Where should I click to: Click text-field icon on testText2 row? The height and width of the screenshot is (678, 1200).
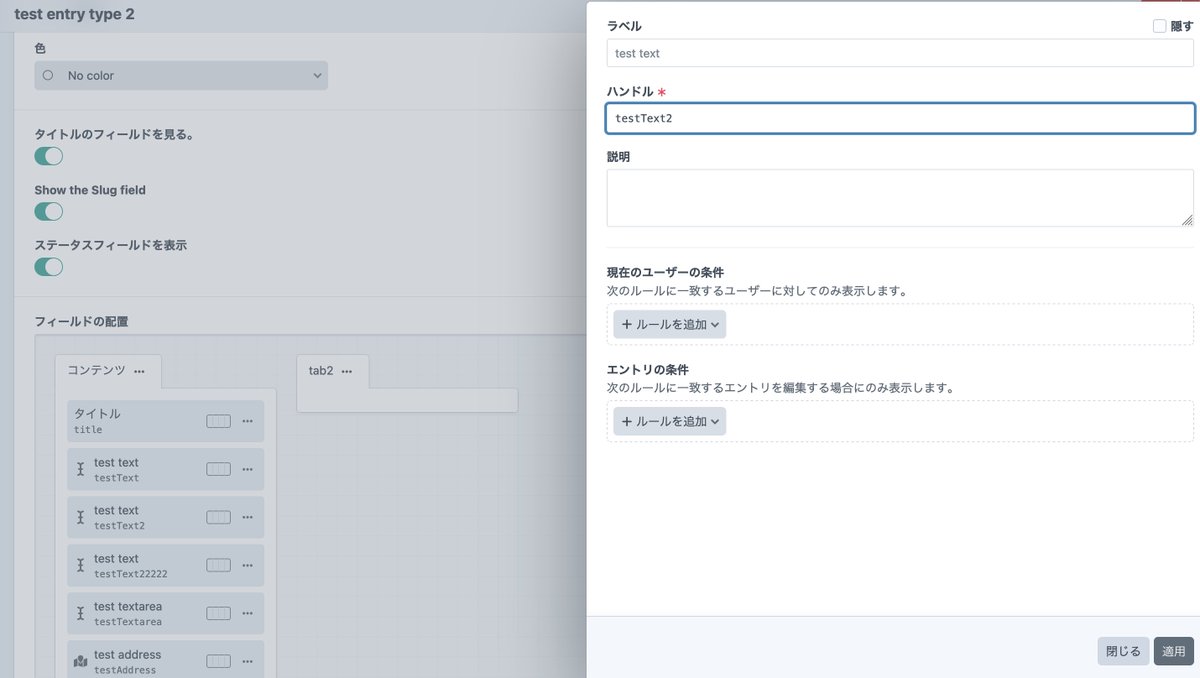(81, 517)
